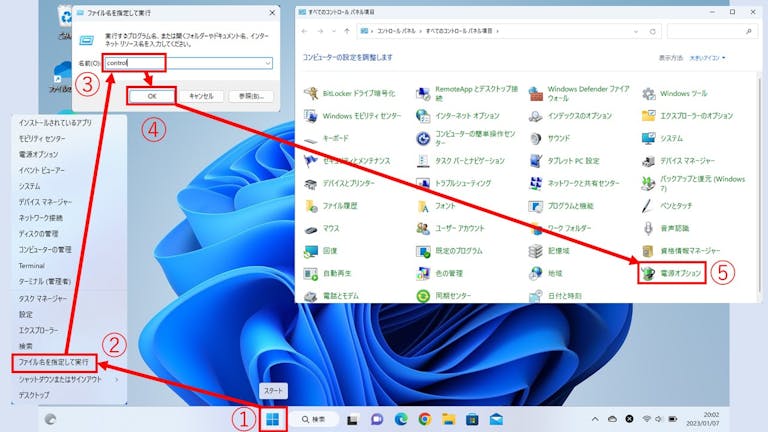Open 電源オプション in Control Panel
This screenshot has height=432, width=768.
point(672,273)
